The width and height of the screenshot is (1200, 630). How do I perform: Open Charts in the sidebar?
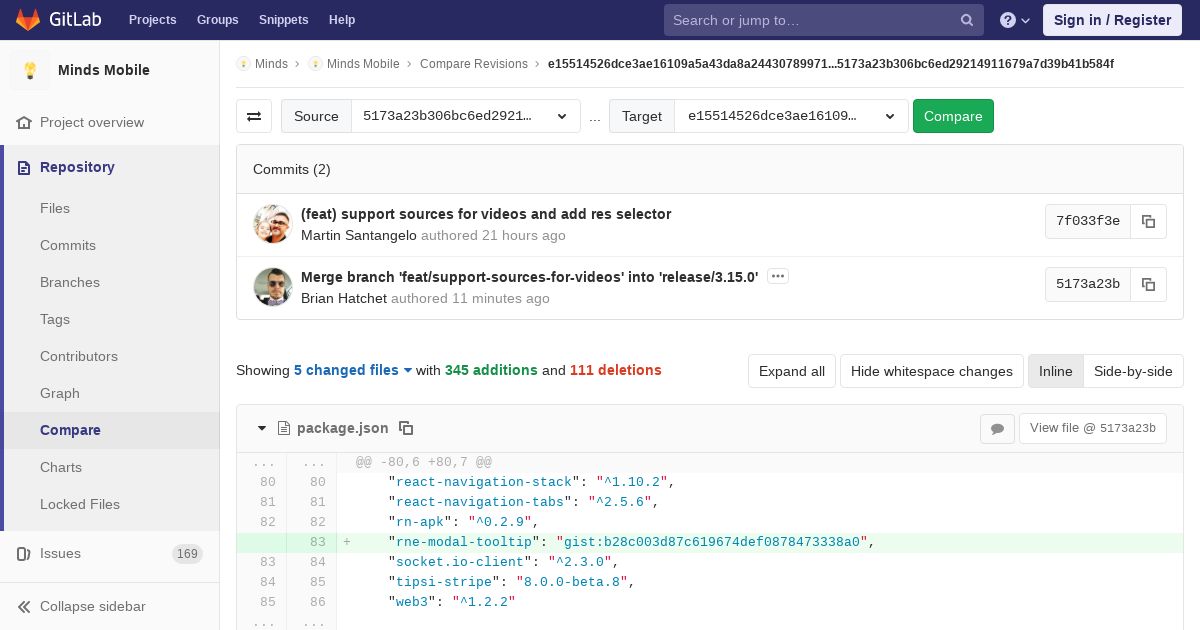click(x=61, y=467)
